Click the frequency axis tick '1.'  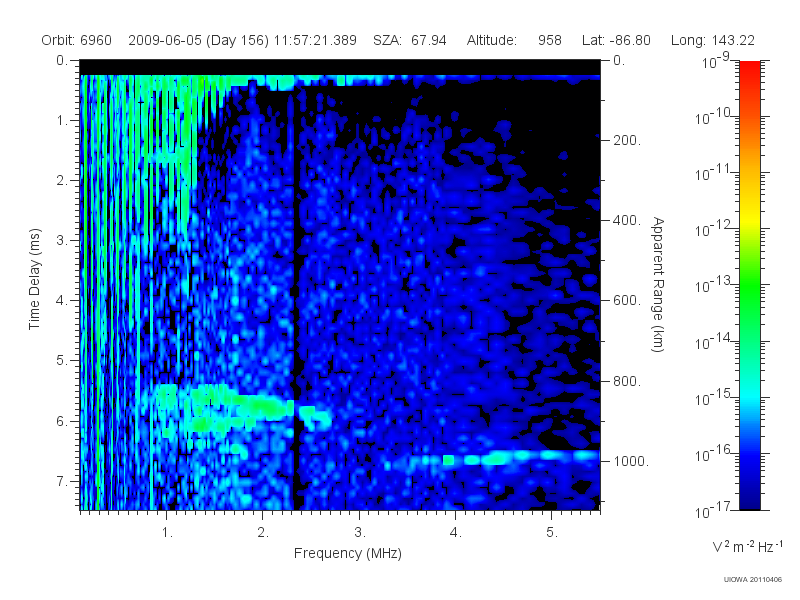coord(167,533)
